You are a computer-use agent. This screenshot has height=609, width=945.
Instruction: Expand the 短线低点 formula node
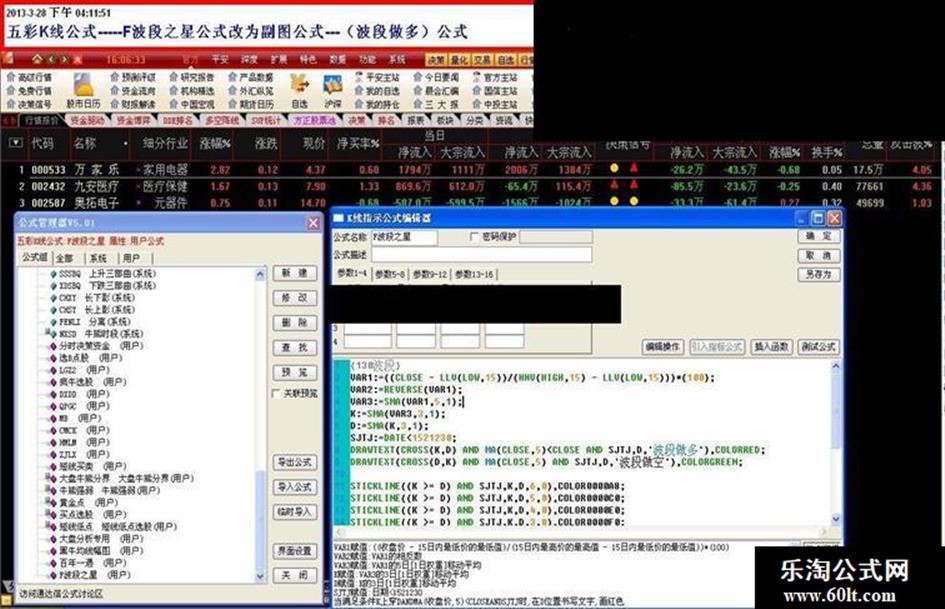(48, 526)
